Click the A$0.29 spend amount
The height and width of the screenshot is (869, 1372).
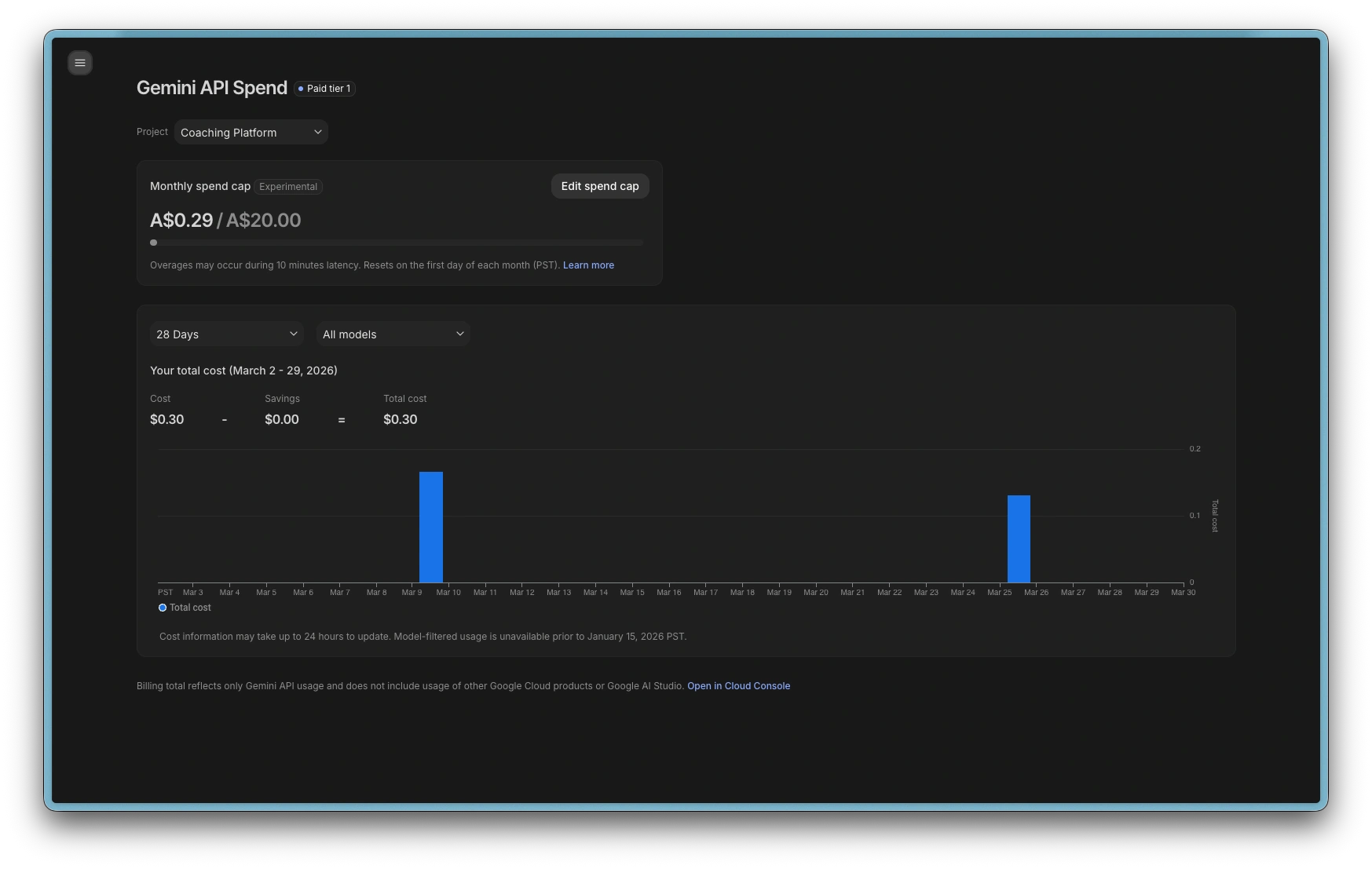(x=181, y=221)
